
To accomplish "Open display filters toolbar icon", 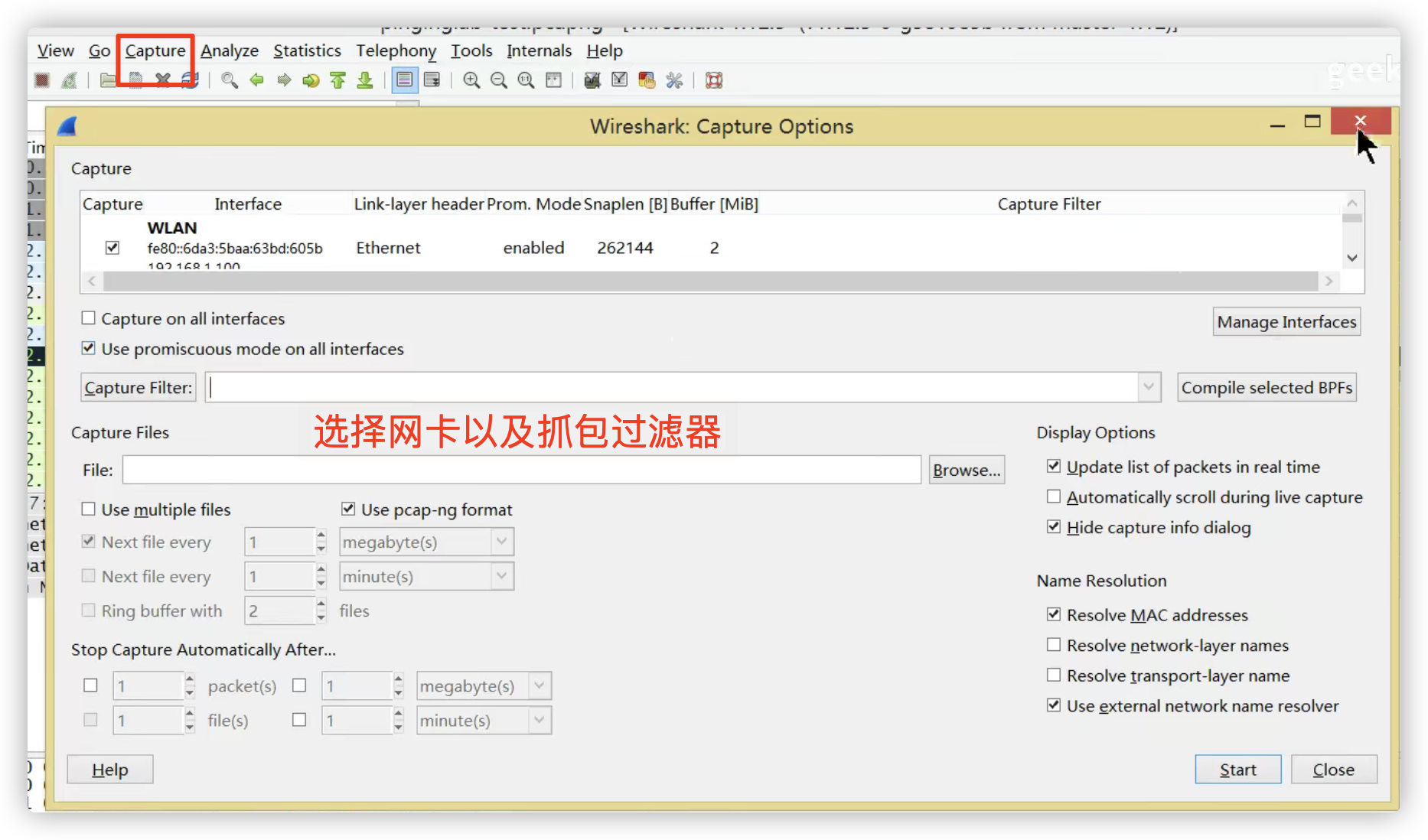I will [x=620, y=80].
